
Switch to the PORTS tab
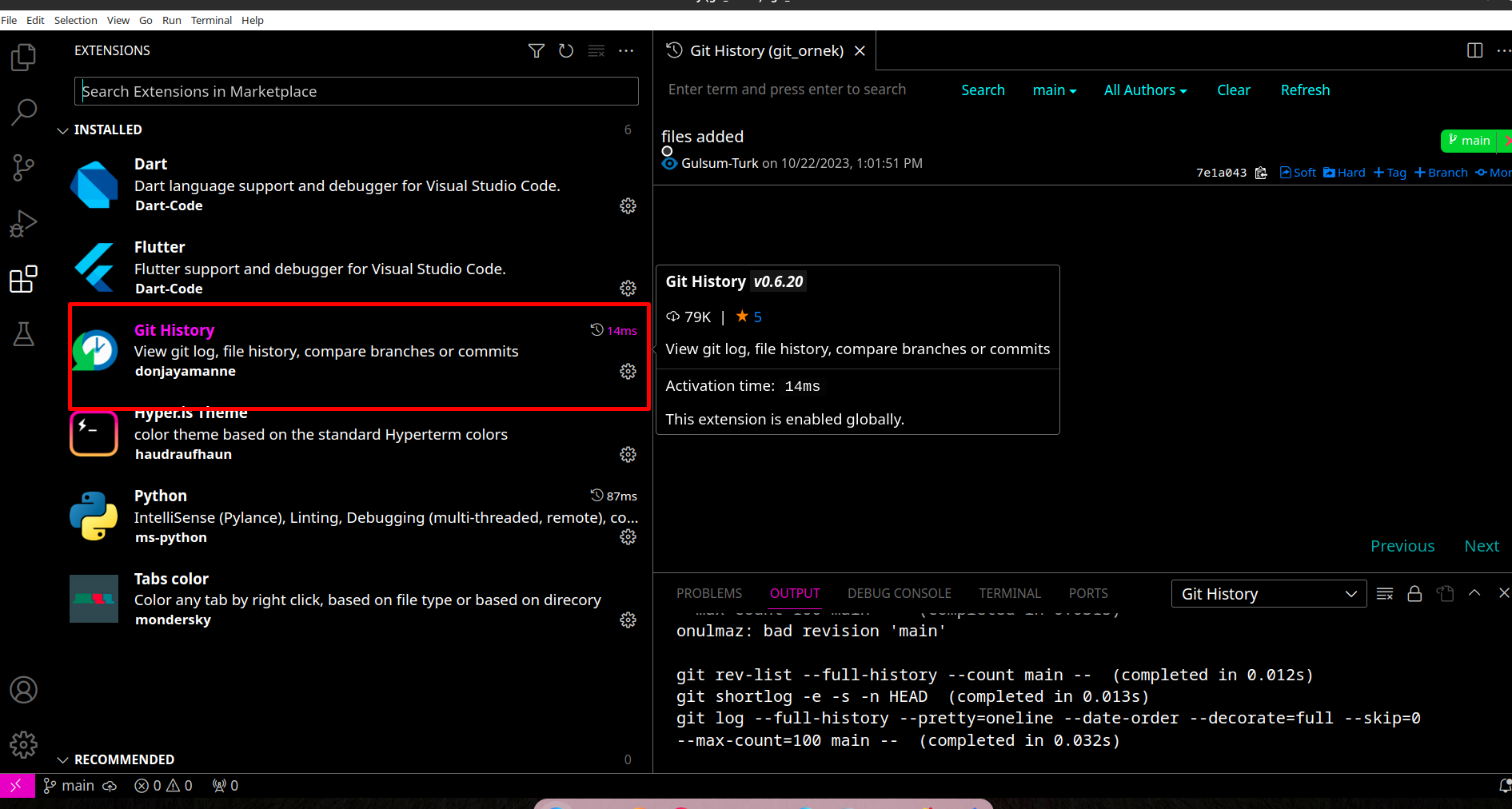tap(1088, 593)
